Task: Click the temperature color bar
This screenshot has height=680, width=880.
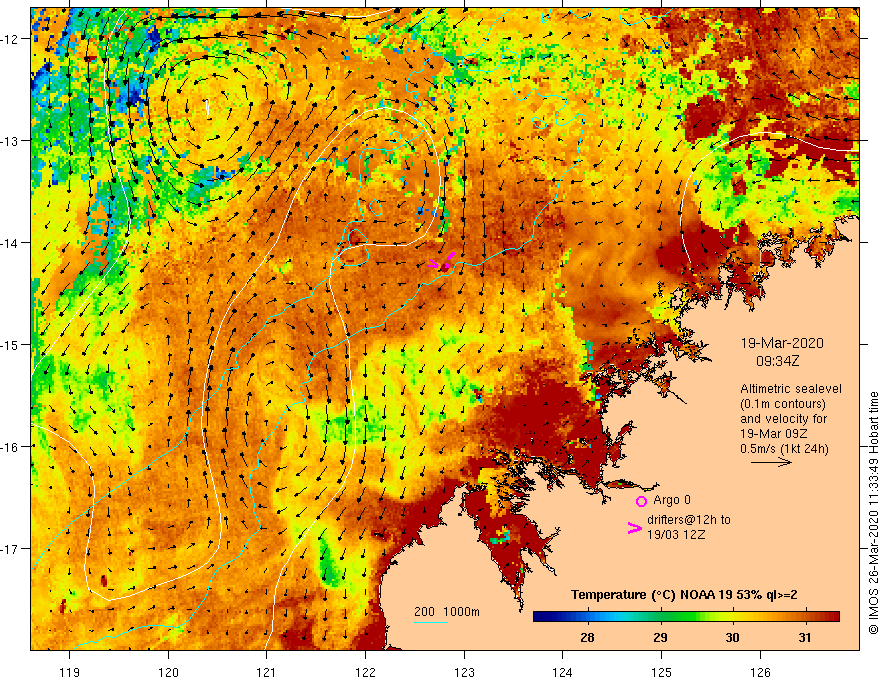Action: tap(686, 617)
